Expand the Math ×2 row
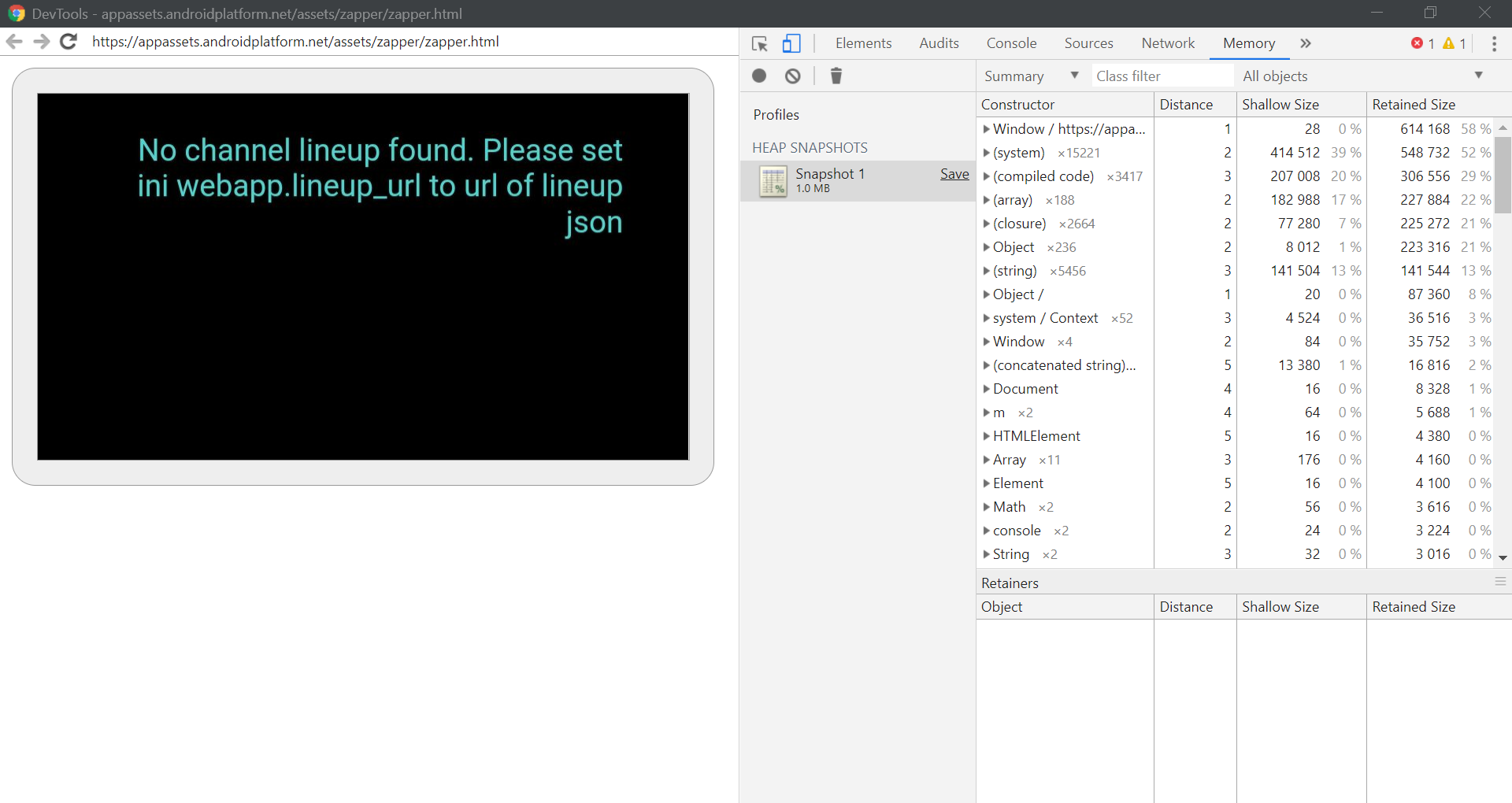Screen dimensions: 1512x803 (986, 507)
